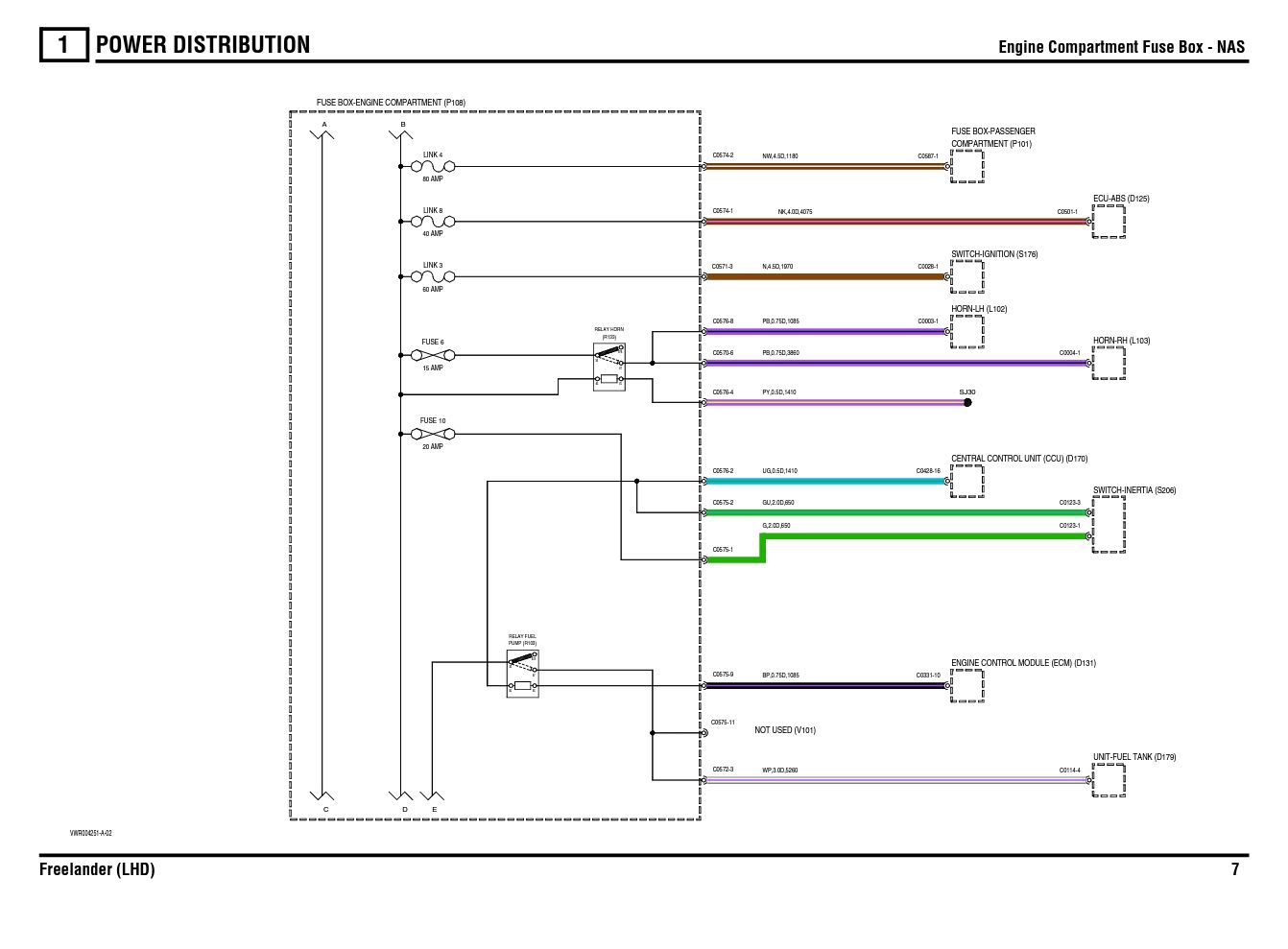Click the bus break marker labeled E
This screenshot has height=949, width=1288.
tap(433, 795)
